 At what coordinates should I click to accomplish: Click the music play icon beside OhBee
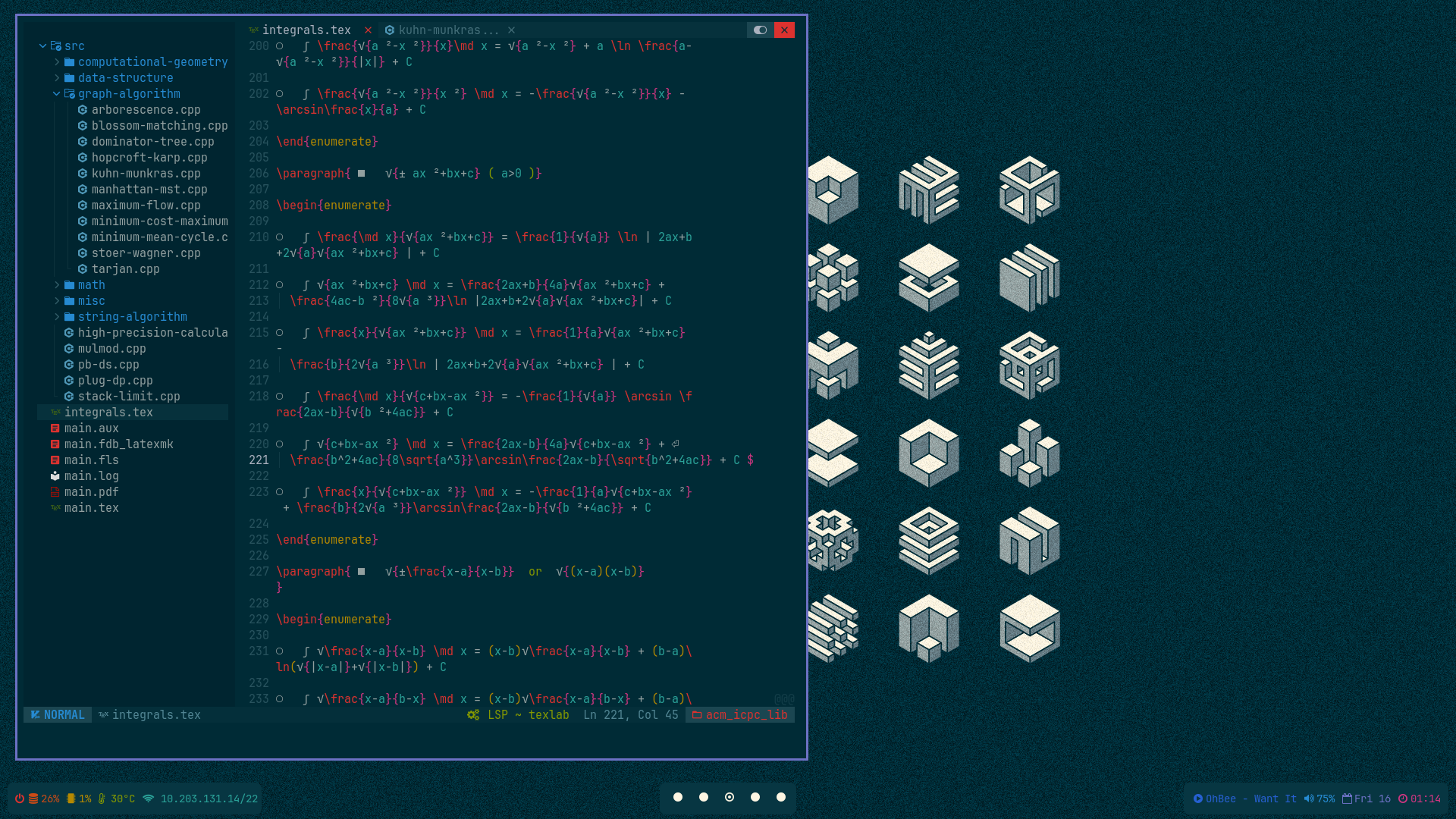coord(1198,799)
